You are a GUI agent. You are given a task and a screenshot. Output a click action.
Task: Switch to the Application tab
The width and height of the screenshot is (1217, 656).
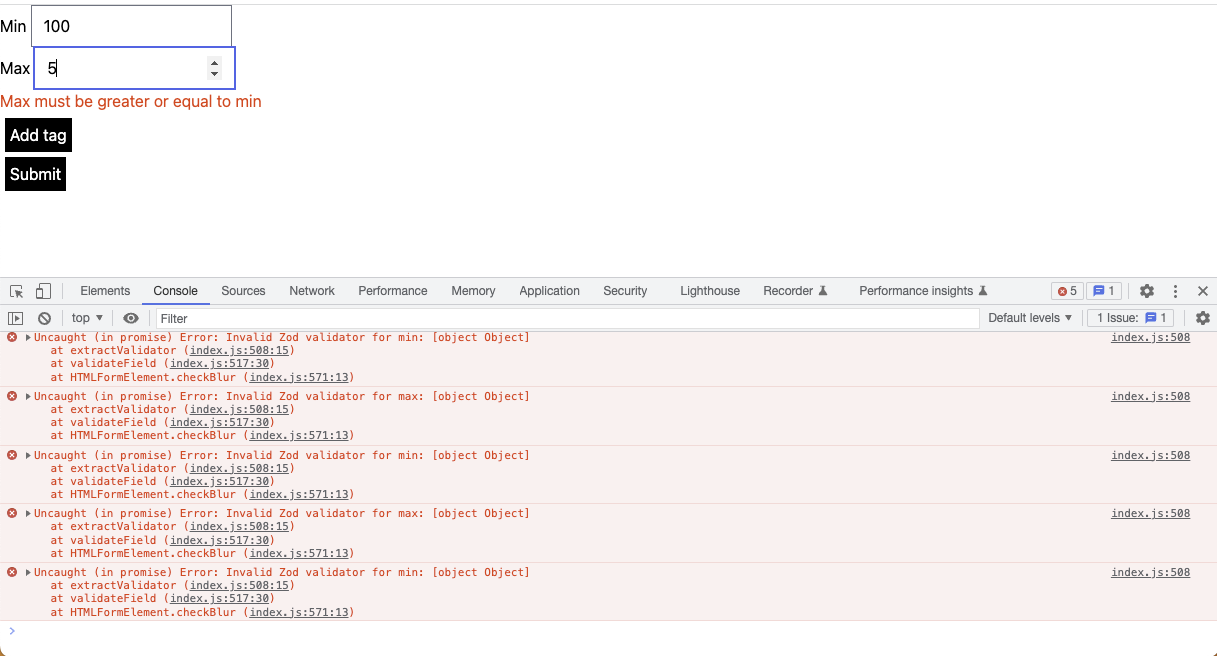[549, 290]
